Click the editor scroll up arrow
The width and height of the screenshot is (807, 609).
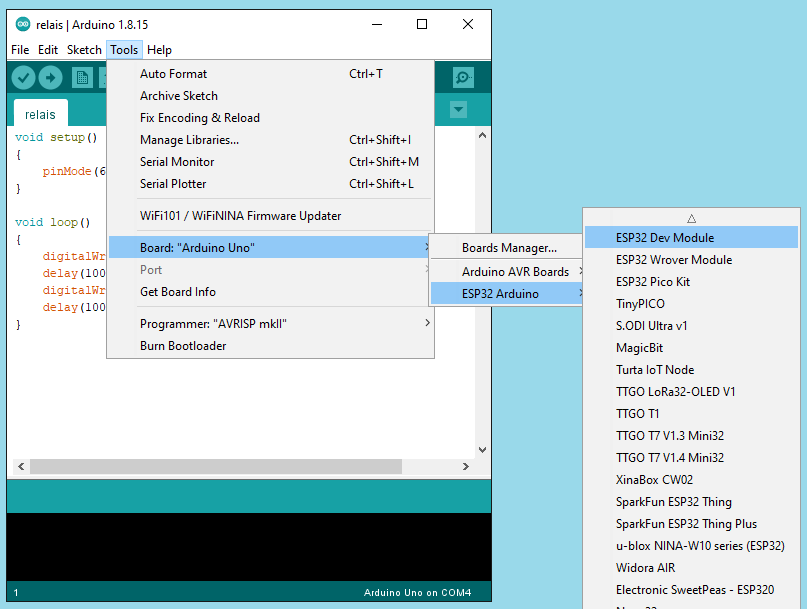482,135
